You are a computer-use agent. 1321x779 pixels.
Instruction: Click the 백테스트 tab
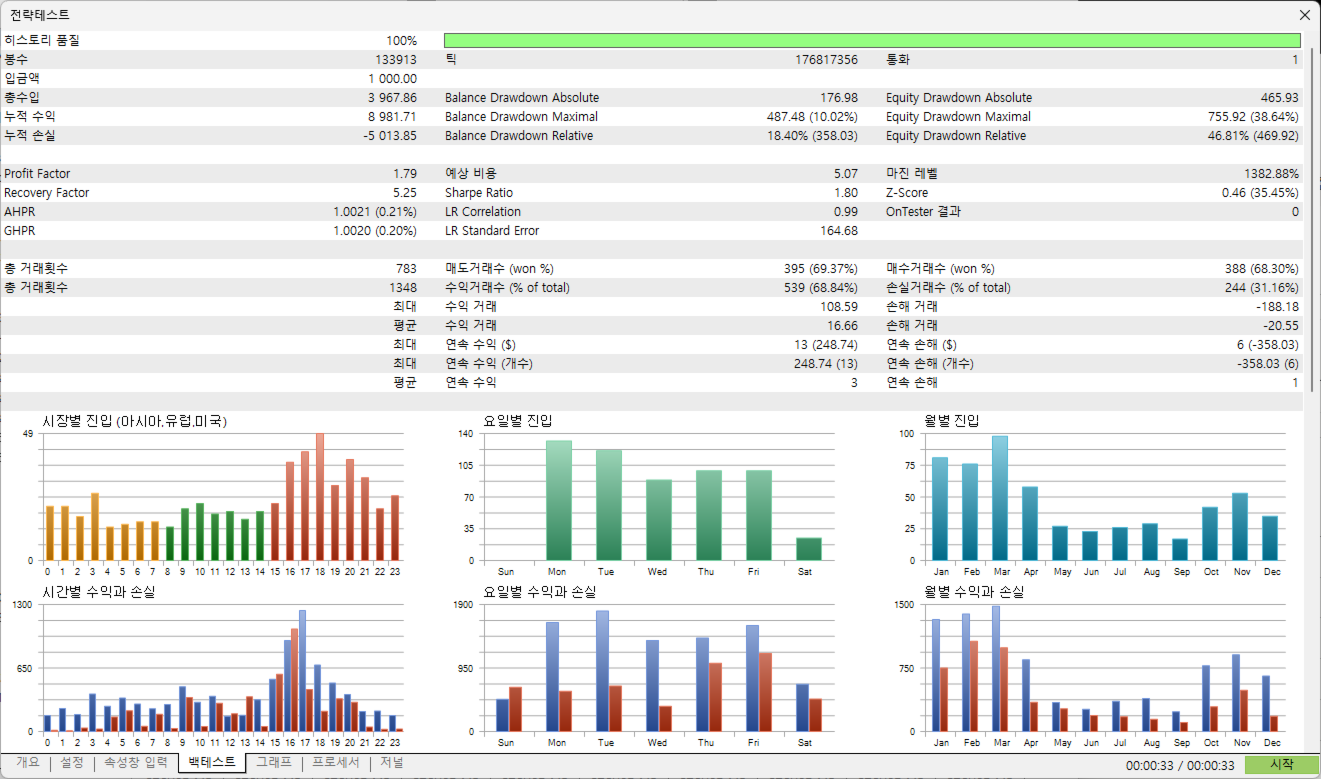(212, 763)
